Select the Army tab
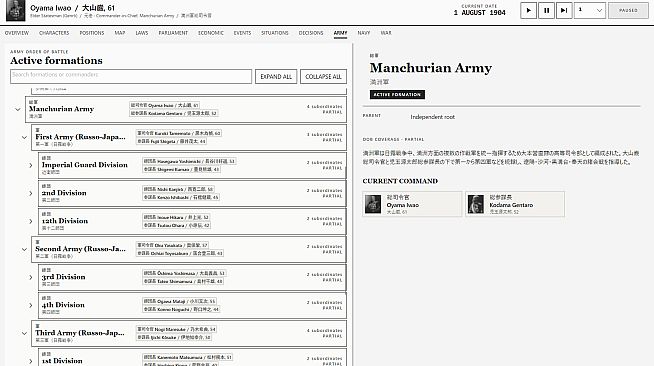654x366 pixels. (x=340, y=33)
